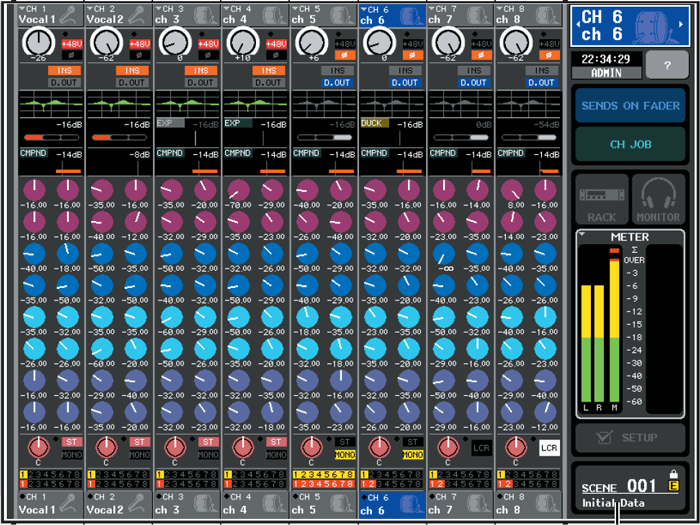Open the RACK equipment icon button
This screenshot has height=525, width=700.
tap(602, 199)
